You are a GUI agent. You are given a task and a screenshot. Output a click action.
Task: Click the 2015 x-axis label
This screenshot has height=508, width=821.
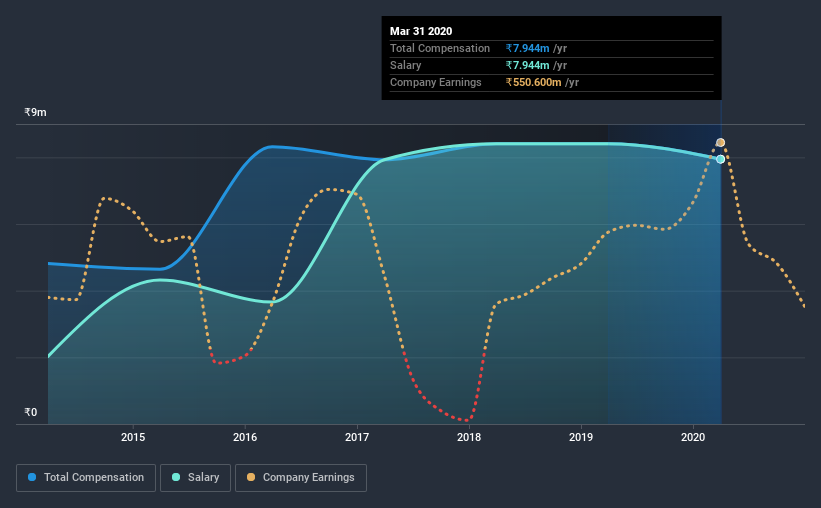coord(133,437)
